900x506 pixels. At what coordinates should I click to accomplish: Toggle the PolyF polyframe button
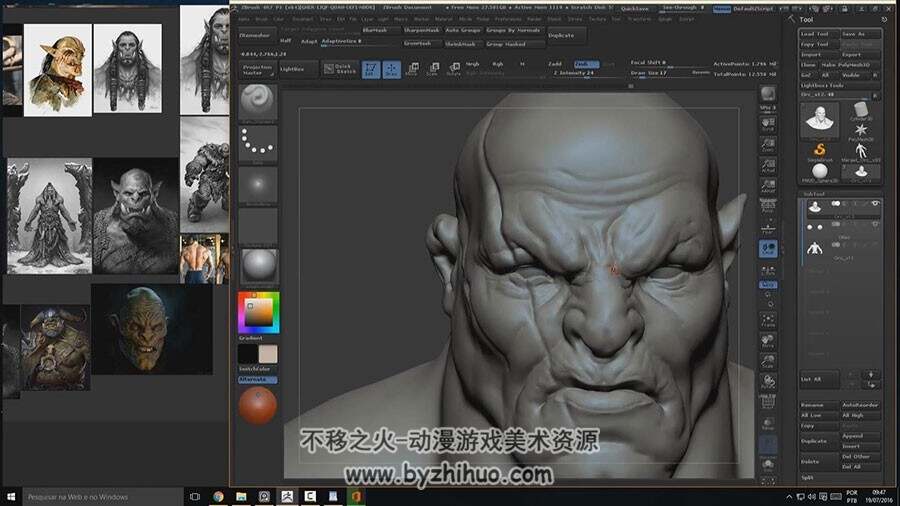pos(768,402)
